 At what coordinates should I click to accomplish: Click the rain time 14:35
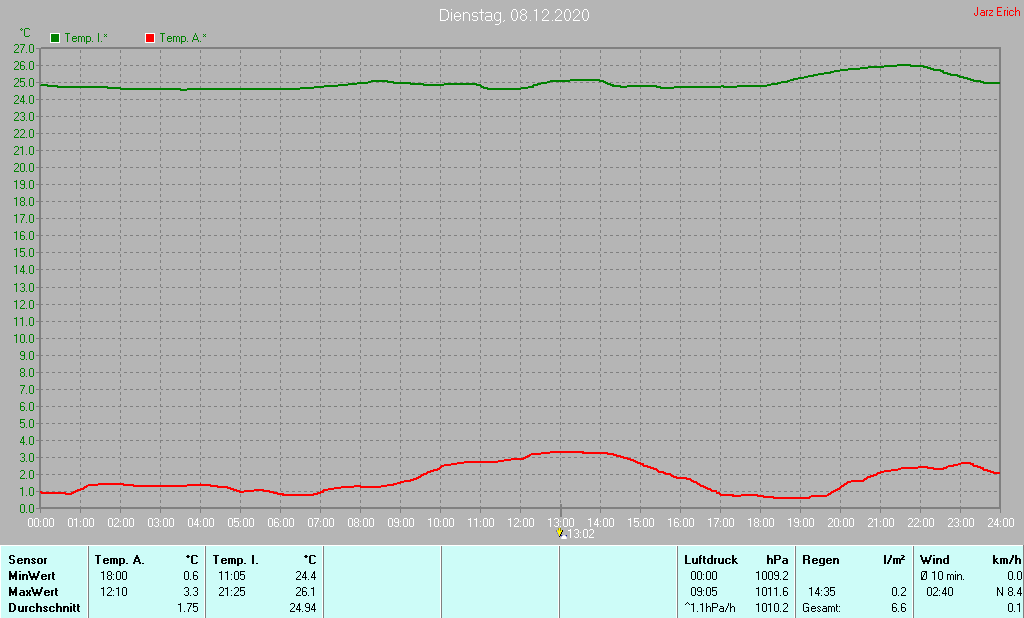pos(822,592)
